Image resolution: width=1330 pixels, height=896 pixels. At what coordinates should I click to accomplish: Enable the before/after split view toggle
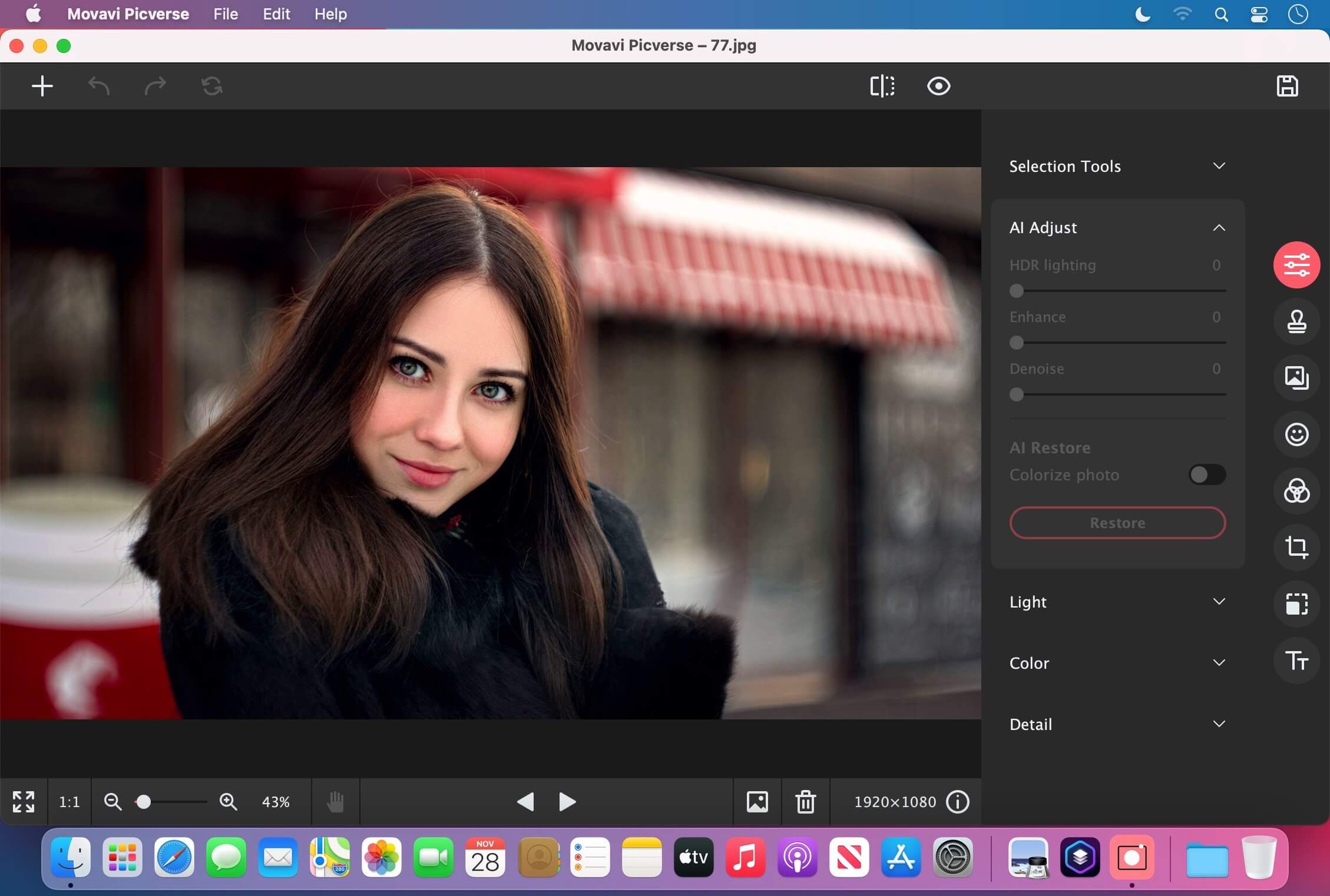[x=882, y=85]
